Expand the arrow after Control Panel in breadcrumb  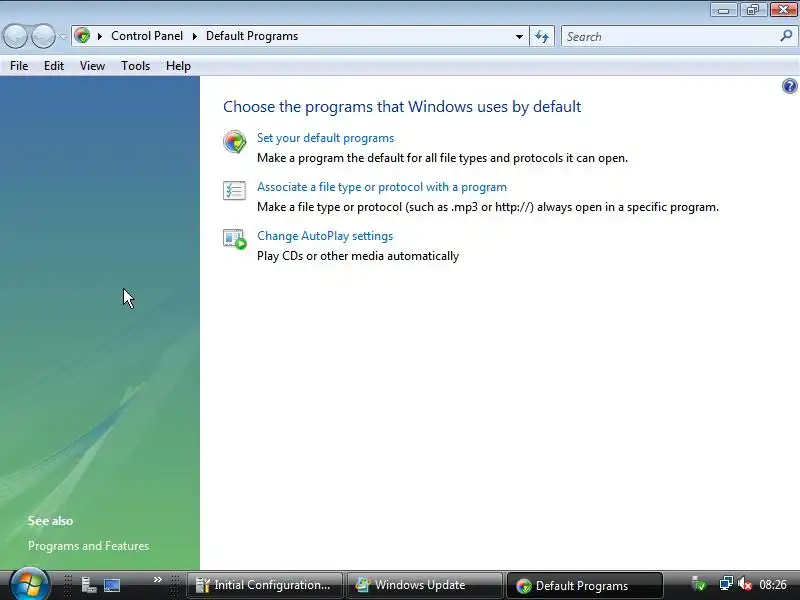194,36
